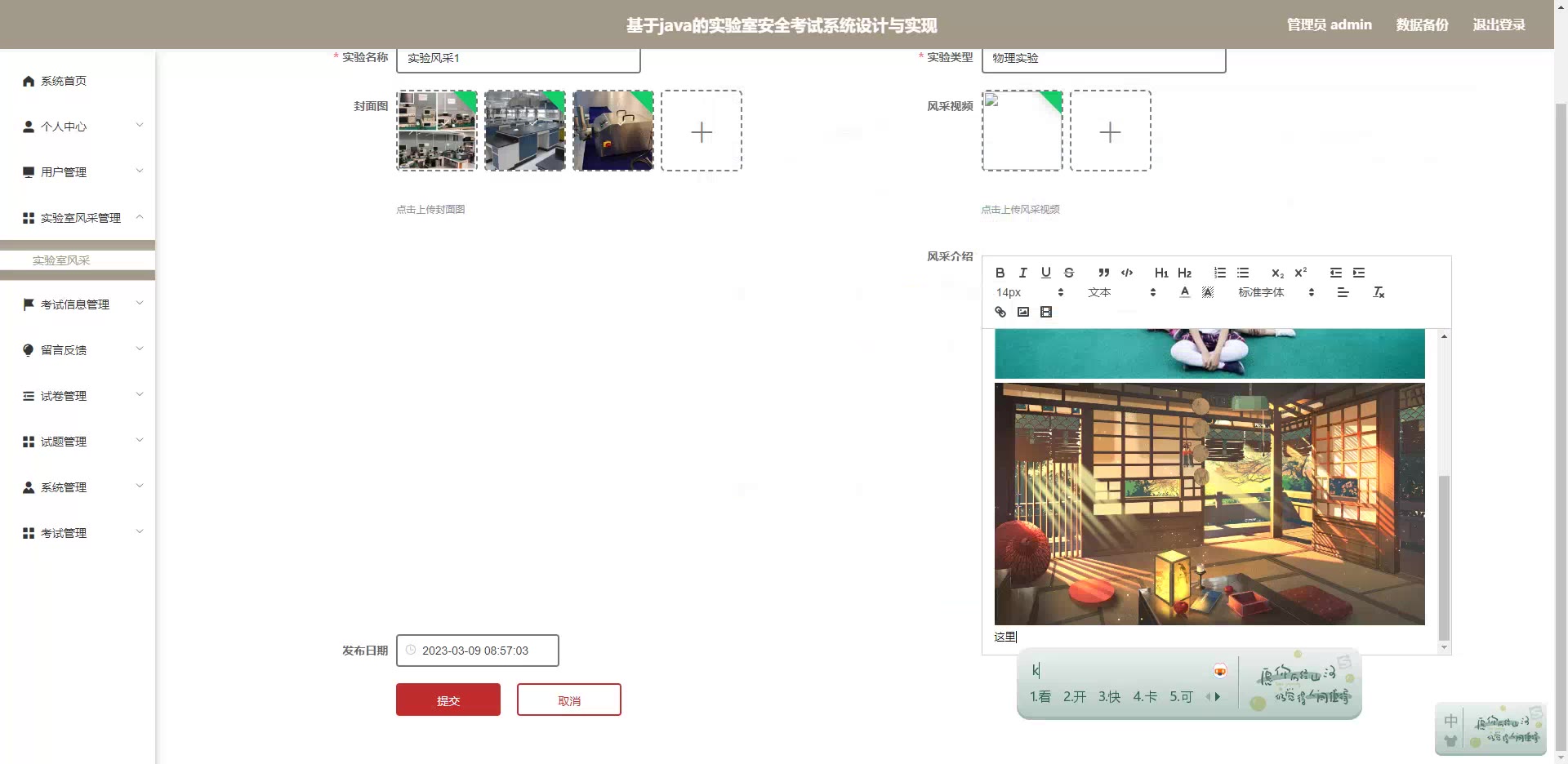Viewport: 1568px width, 764px height.
Task: Open the text alignment options
Action: [1343, 292]
